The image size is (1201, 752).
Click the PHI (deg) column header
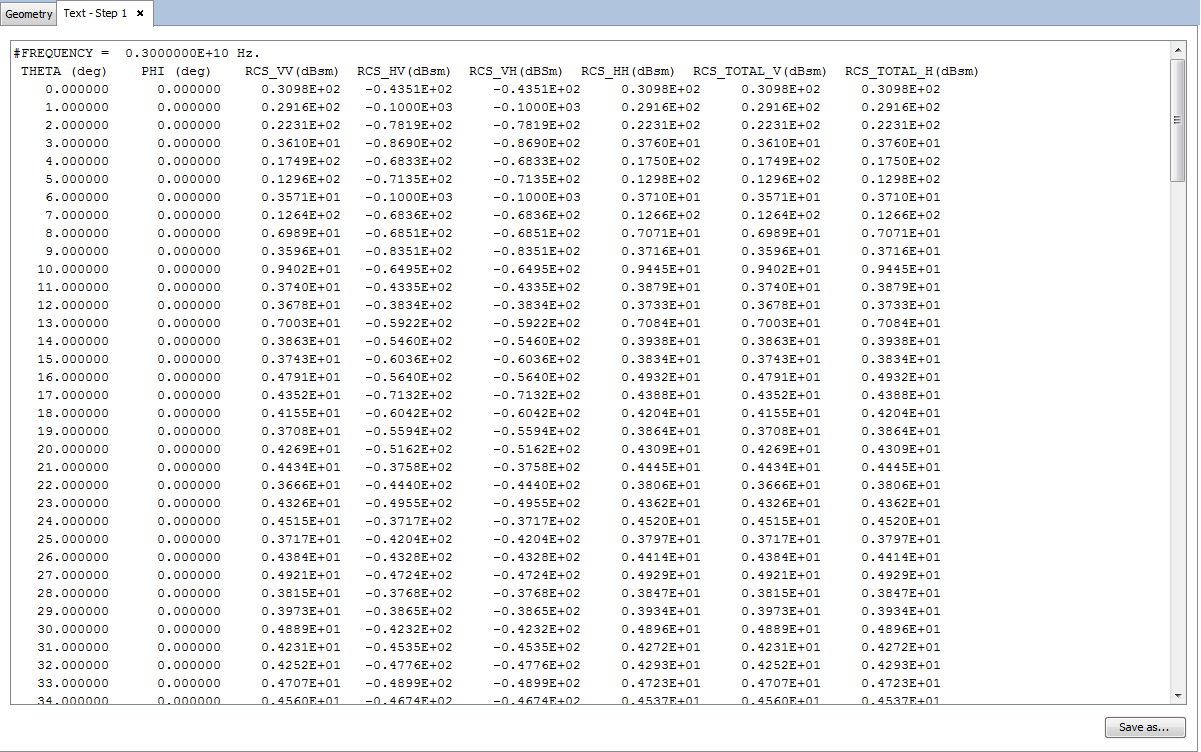[177, 71]
